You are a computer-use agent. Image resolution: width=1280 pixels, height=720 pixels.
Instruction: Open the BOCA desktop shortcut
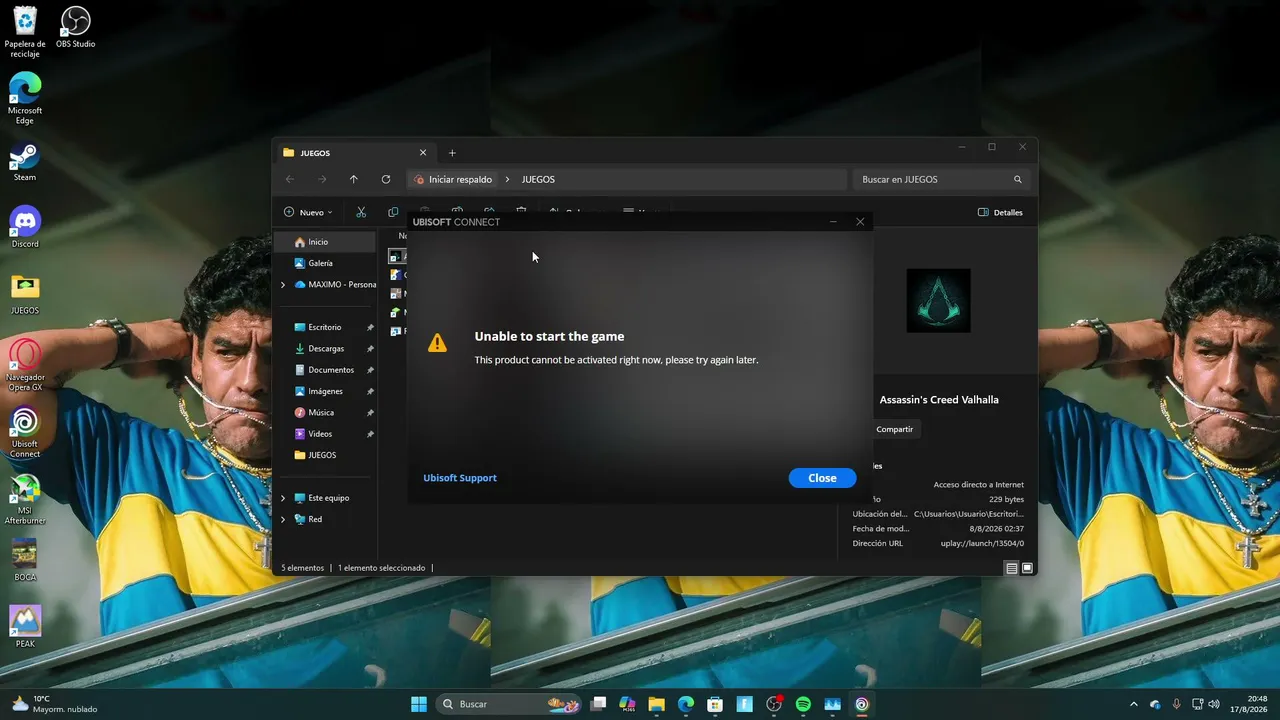(x=25, y=561)
